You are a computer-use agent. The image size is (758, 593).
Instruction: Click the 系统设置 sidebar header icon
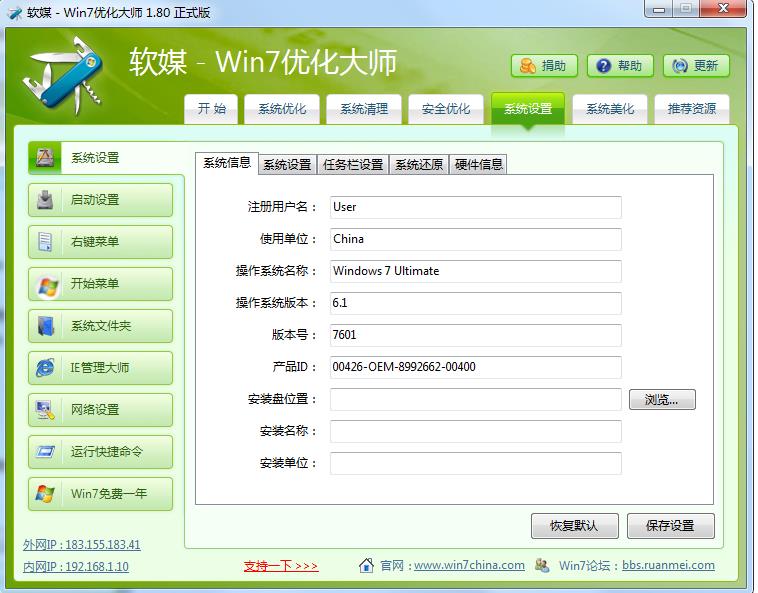tap(45, 158)
